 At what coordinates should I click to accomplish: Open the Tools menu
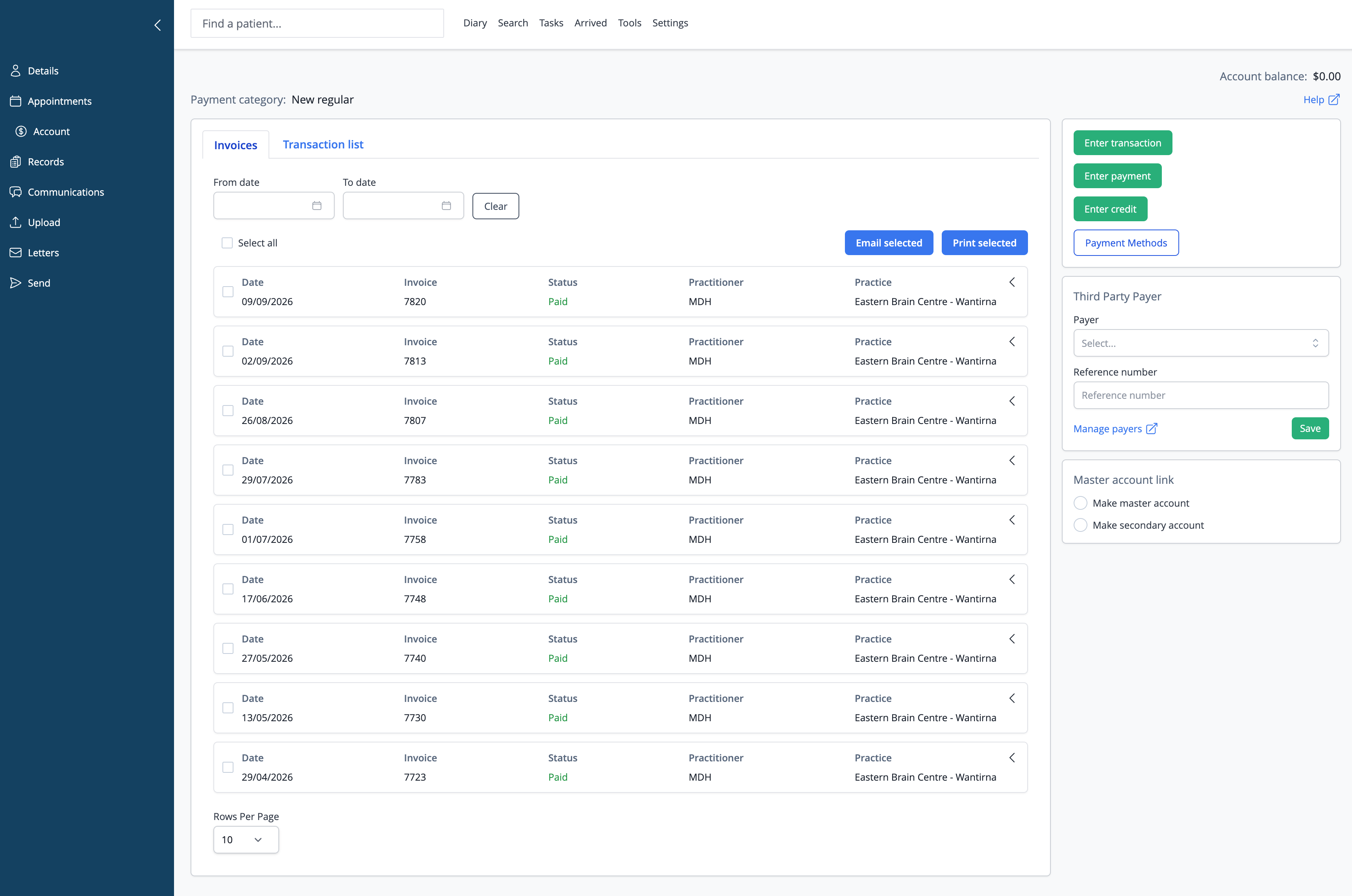(x=629, y=23)
